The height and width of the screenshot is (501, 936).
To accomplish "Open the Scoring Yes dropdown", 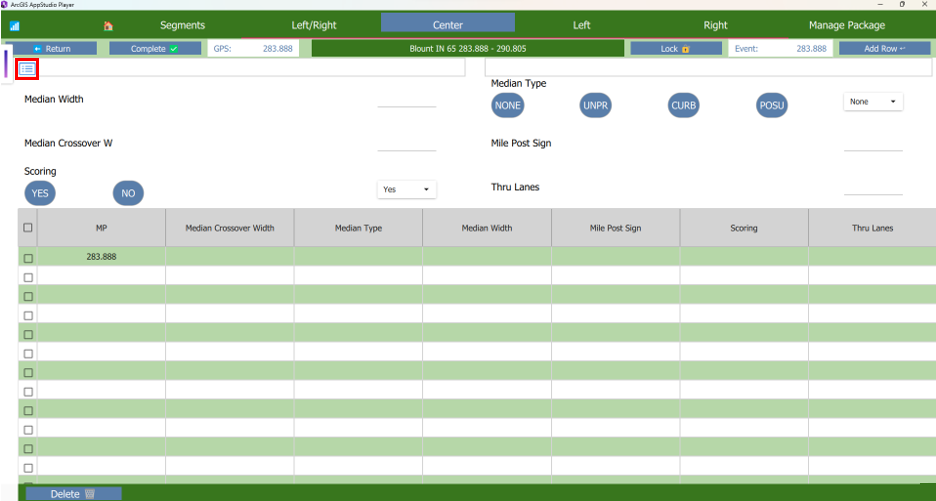I will tap(407, 189).
